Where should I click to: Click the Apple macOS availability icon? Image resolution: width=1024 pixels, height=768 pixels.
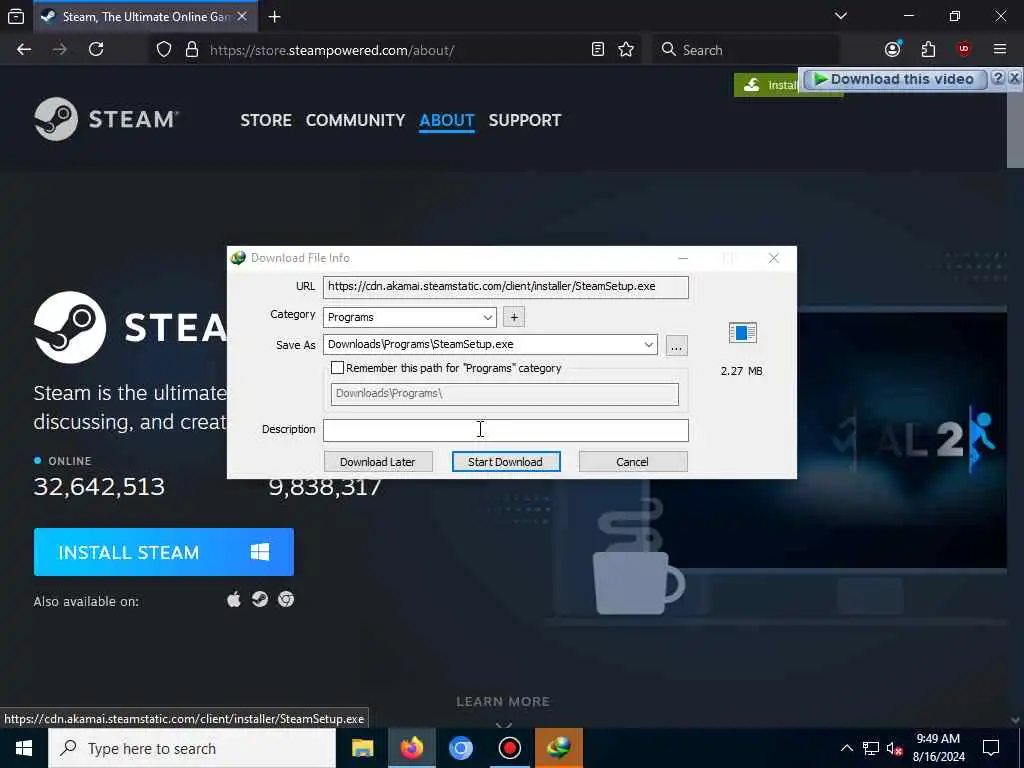click(234, 599)
